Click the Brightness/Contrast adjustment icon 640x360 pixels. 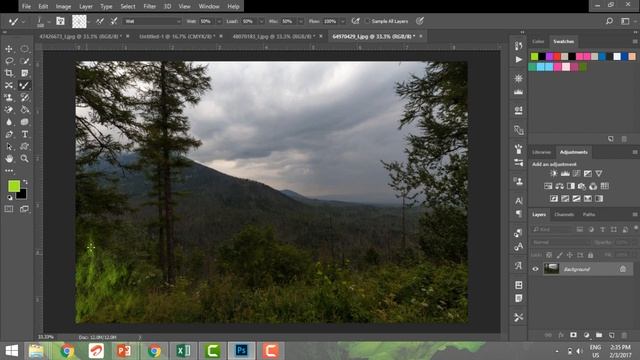click(x=553, y=173)
